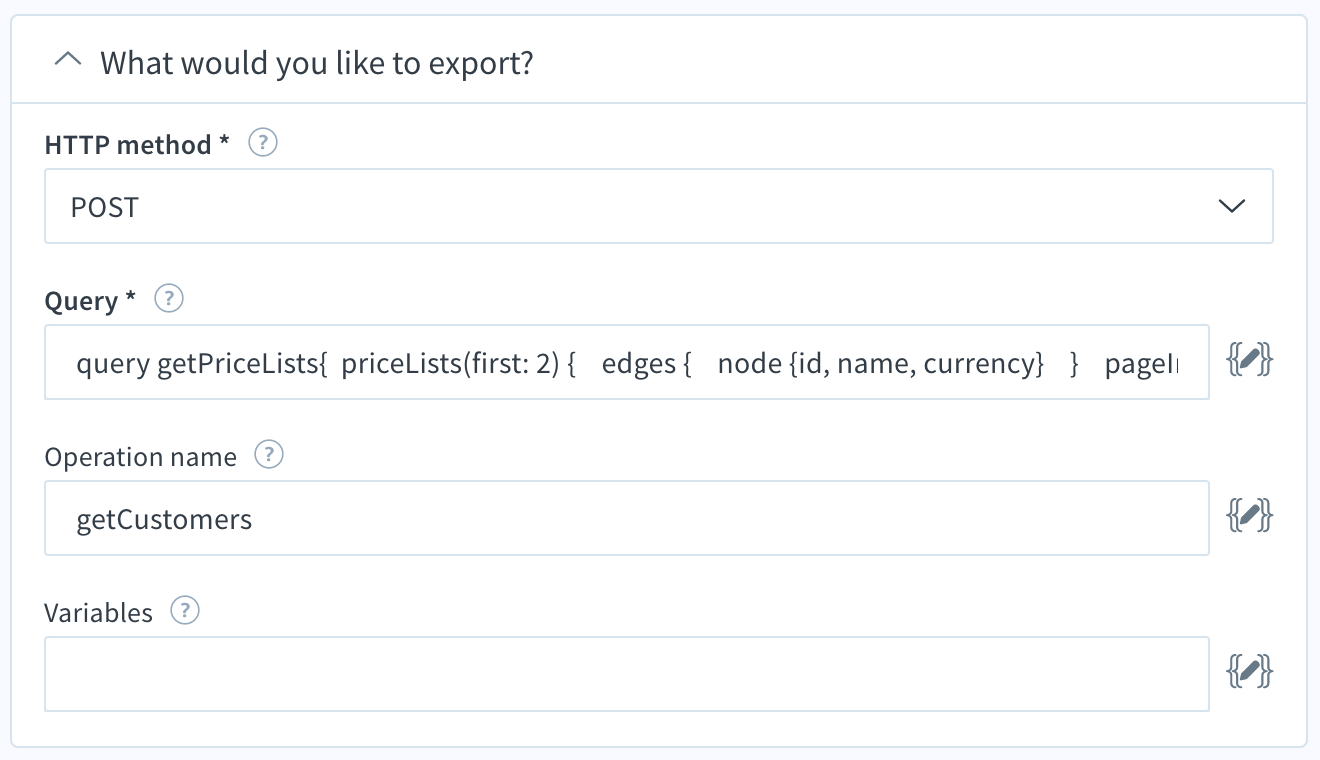Click the "Query *" field label

pyautogui.click(x=91, y=301)
